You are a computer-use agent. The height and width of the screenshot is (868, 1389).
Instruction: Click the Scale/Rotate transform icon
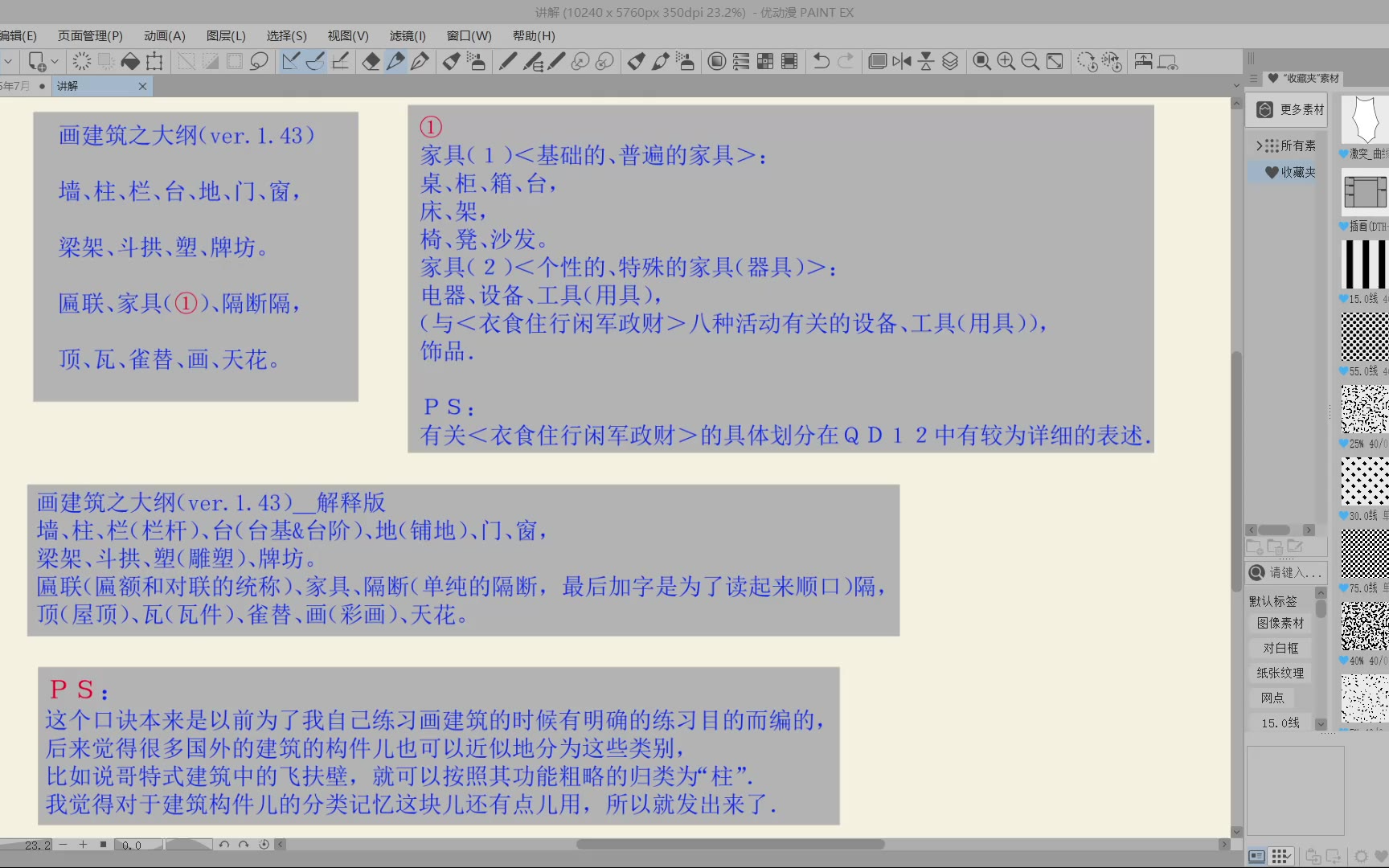(154, 62)
